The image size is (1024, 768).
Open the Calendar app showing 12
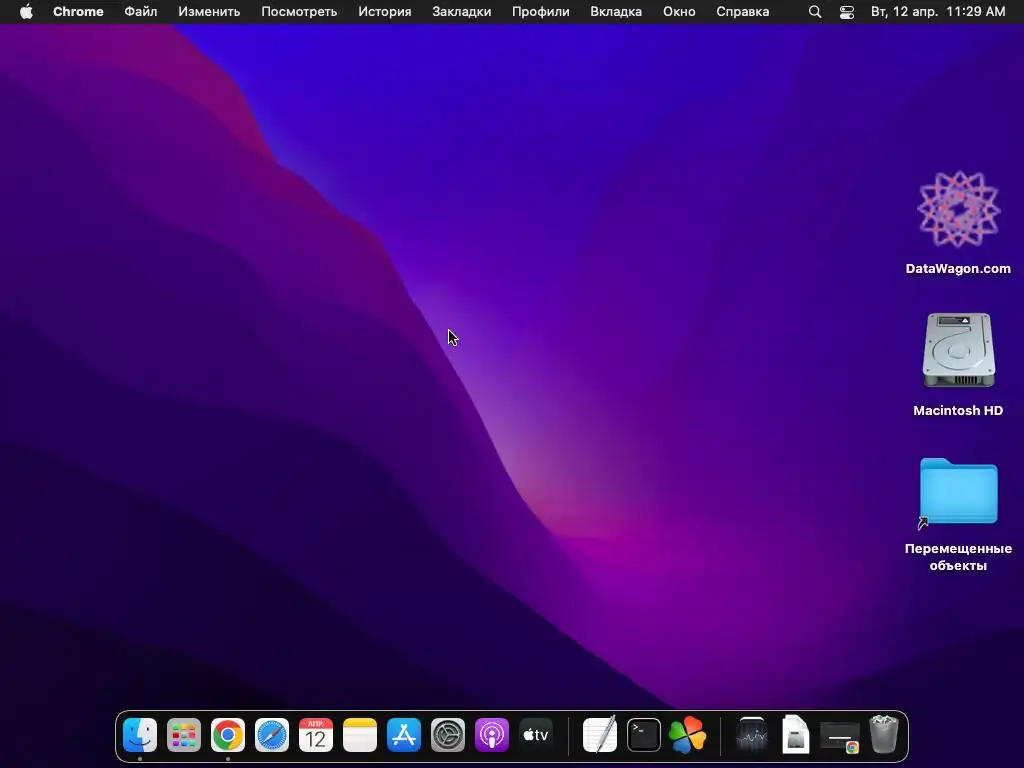315,735
